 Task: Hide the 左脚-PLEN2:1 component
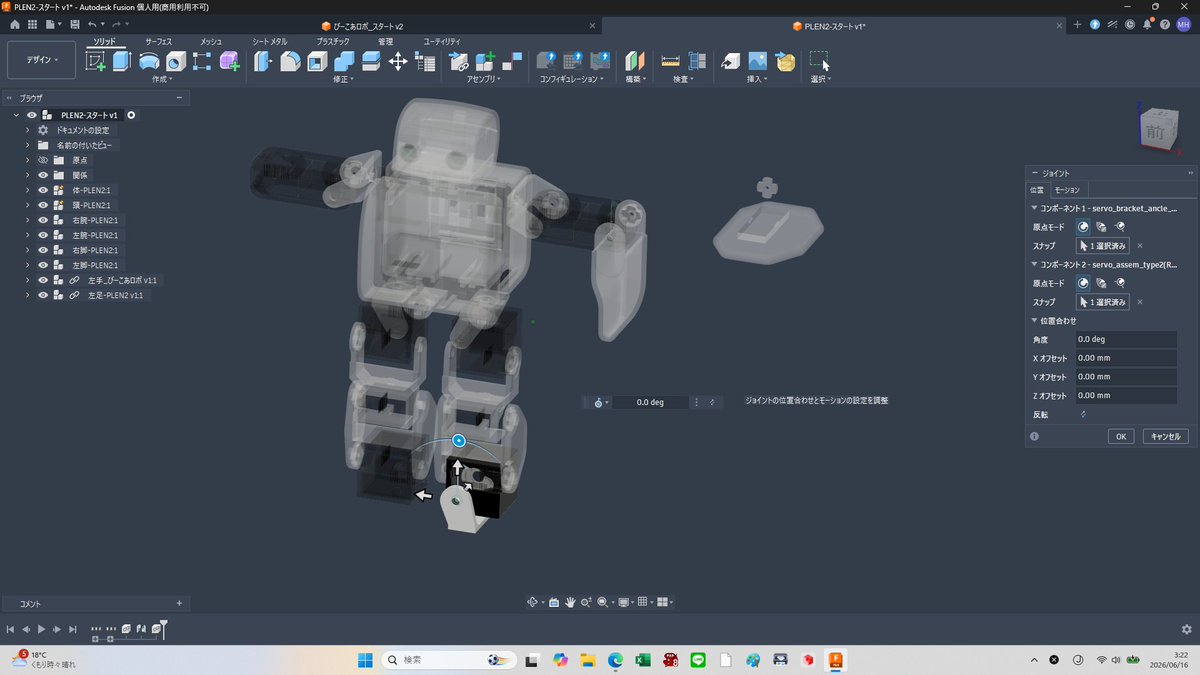[x=43, y=265]
